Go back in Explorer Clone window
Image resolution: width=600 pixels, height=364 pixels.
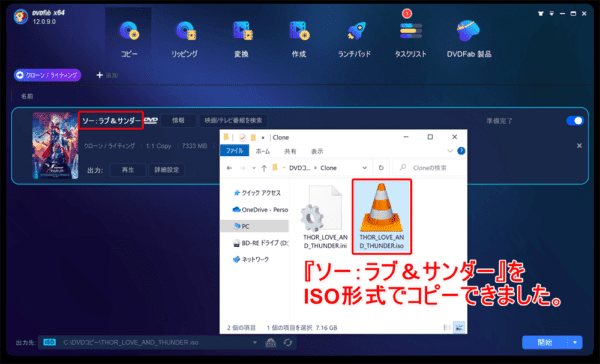click(x=229, y=168)
